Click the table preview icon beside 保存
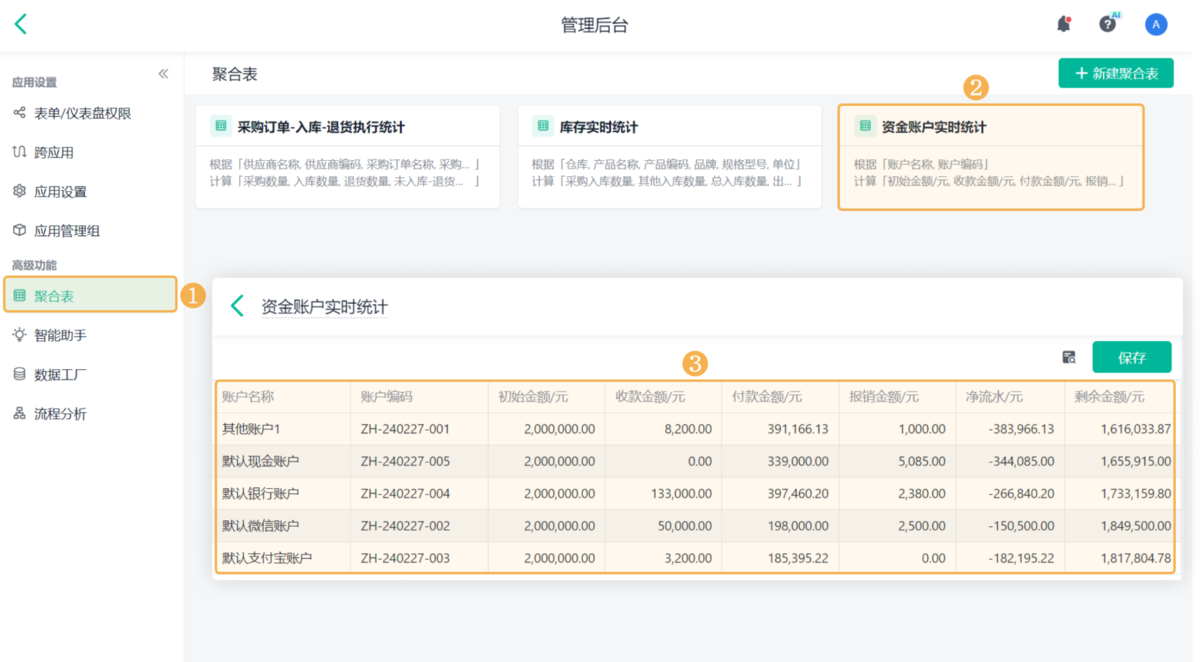The image size is (1200, 662). pos(1069,357)
